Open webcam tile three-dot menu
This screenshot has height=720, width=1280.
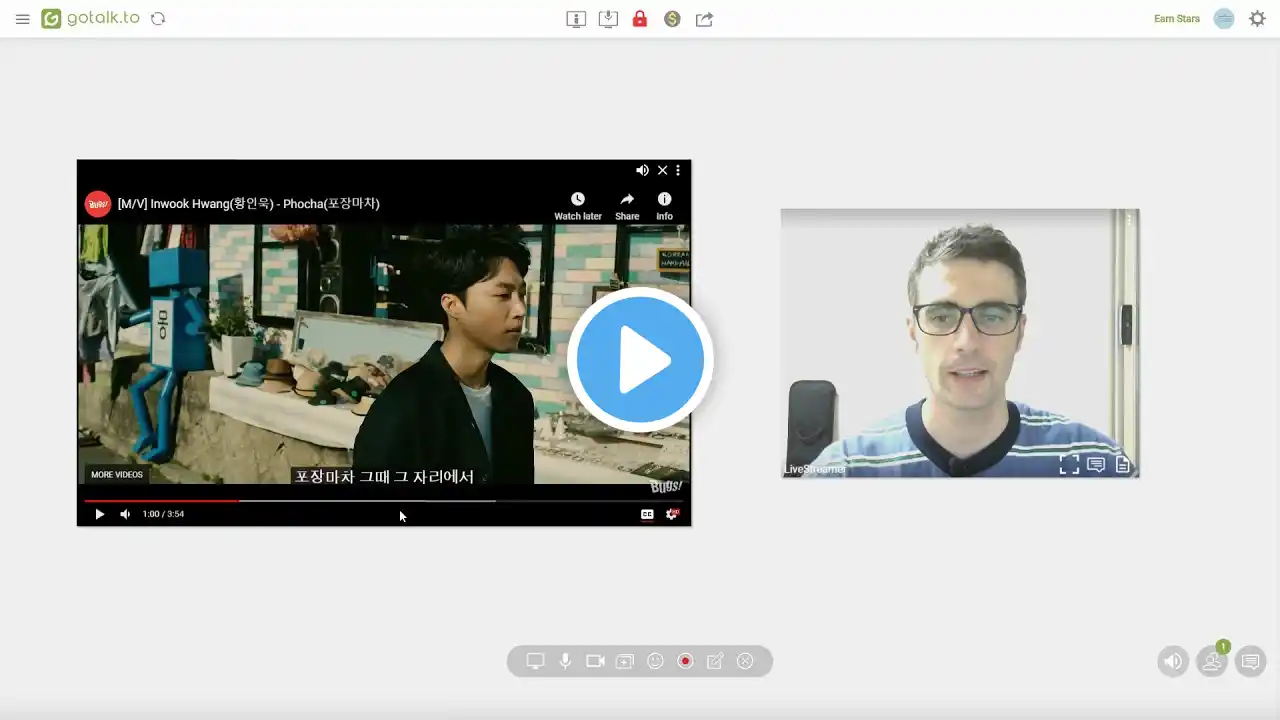pos(1129,219)
